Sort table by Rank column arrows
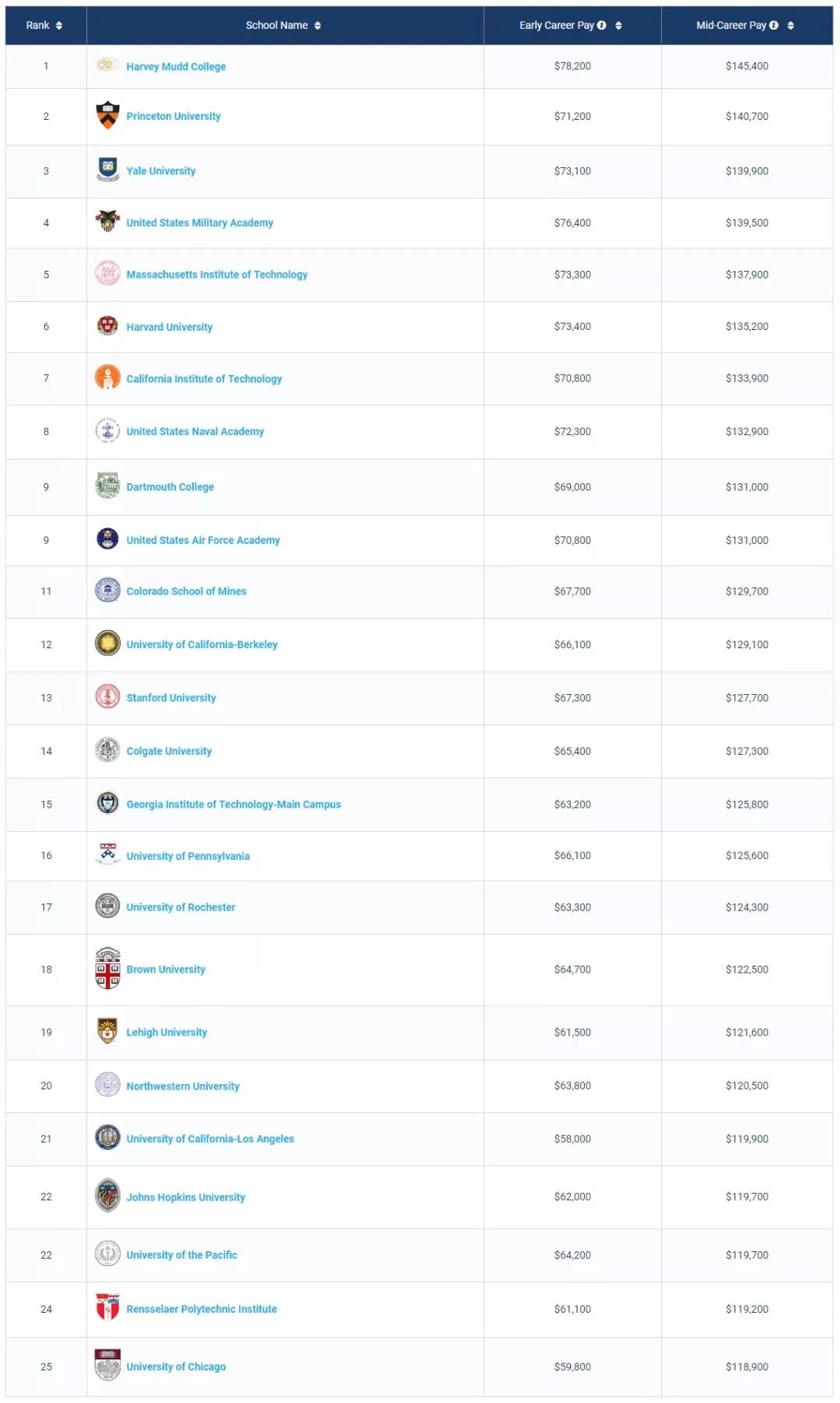The width and height of the screenshot is (840, 1403). pos(59,26)
